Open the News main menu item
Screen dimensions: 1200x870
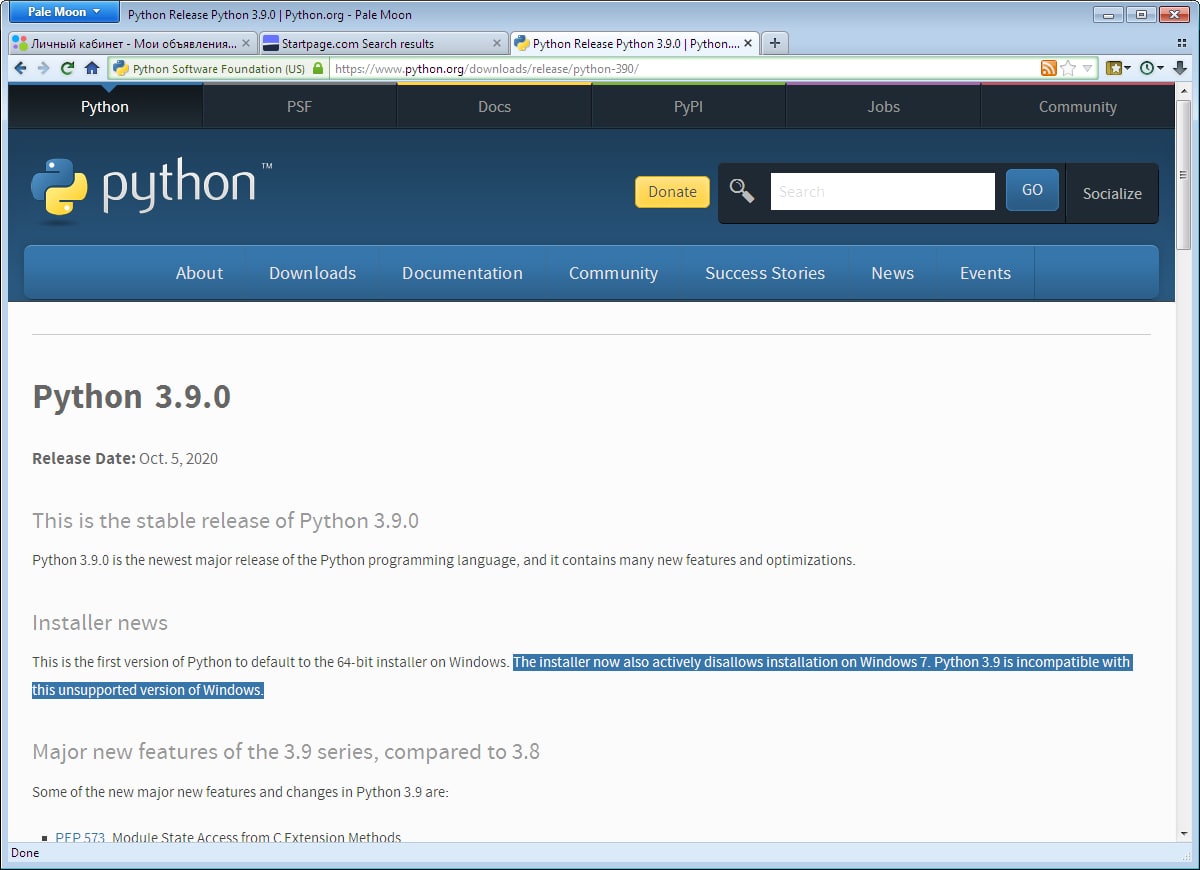coord(892,273)
